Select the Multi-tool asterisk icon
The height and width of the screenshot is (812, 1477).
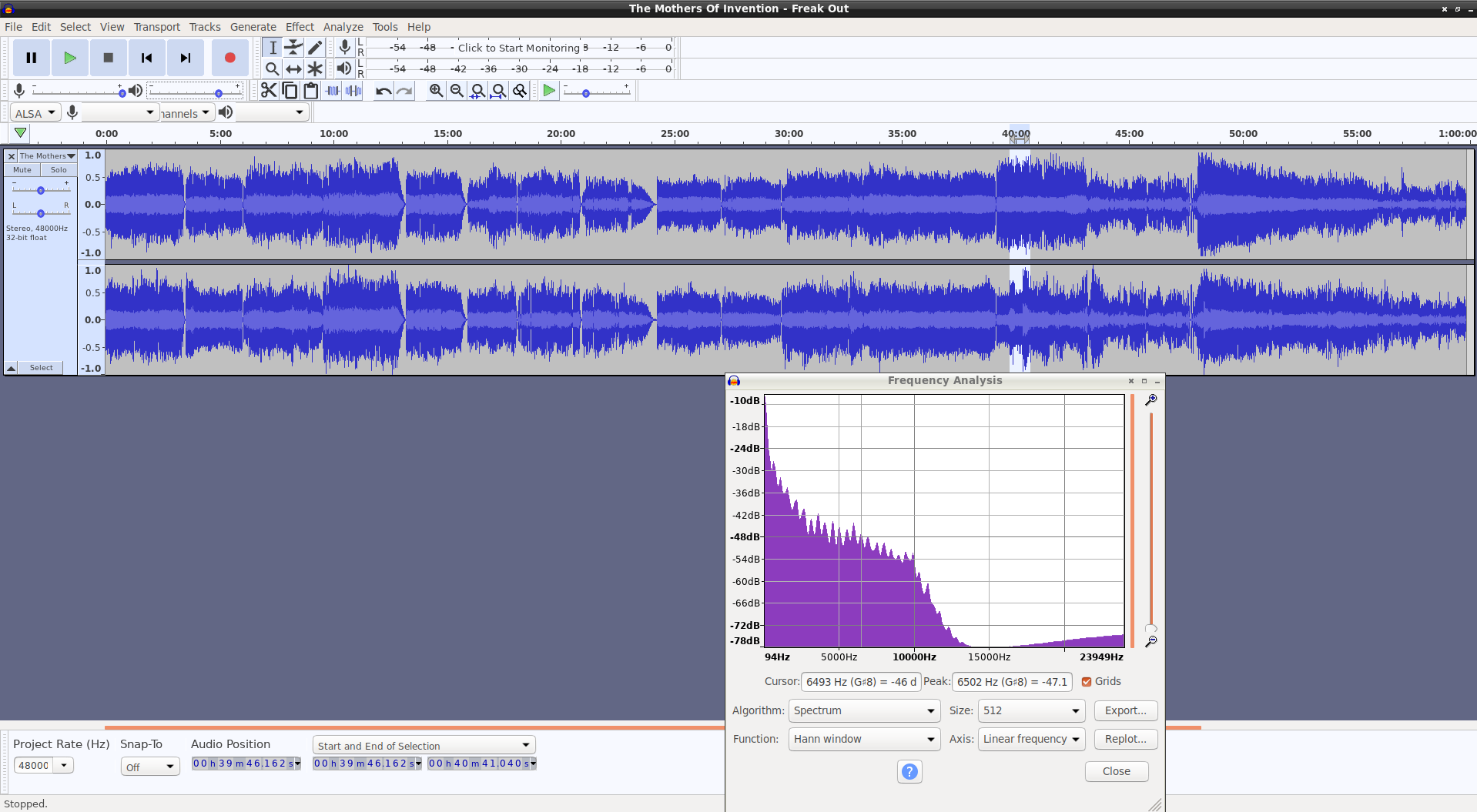315,69
